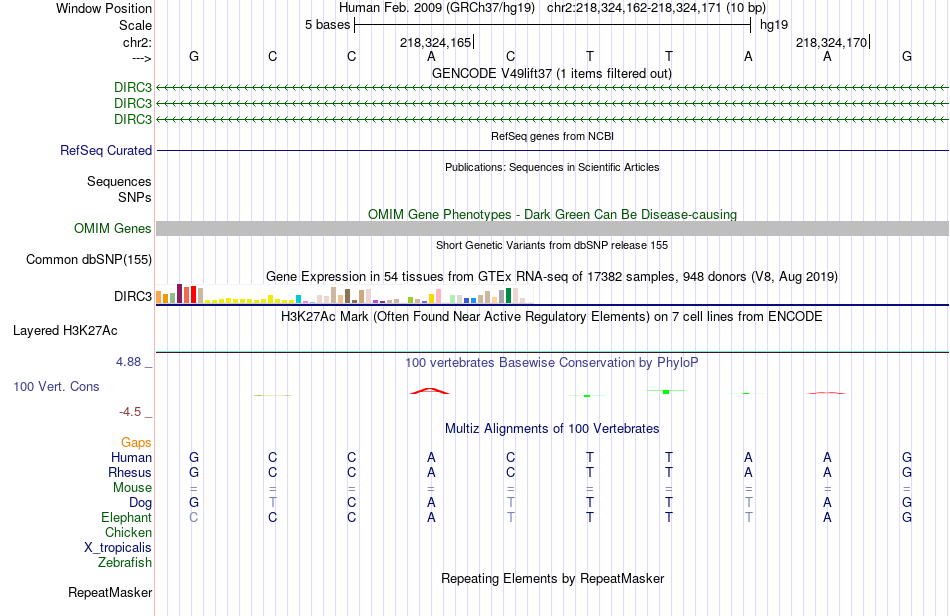The width and height of the screenshot is (950, 616).
Task: Click DIRC3 label beside GTEx expression bars
Action: (x=133, y=296)
